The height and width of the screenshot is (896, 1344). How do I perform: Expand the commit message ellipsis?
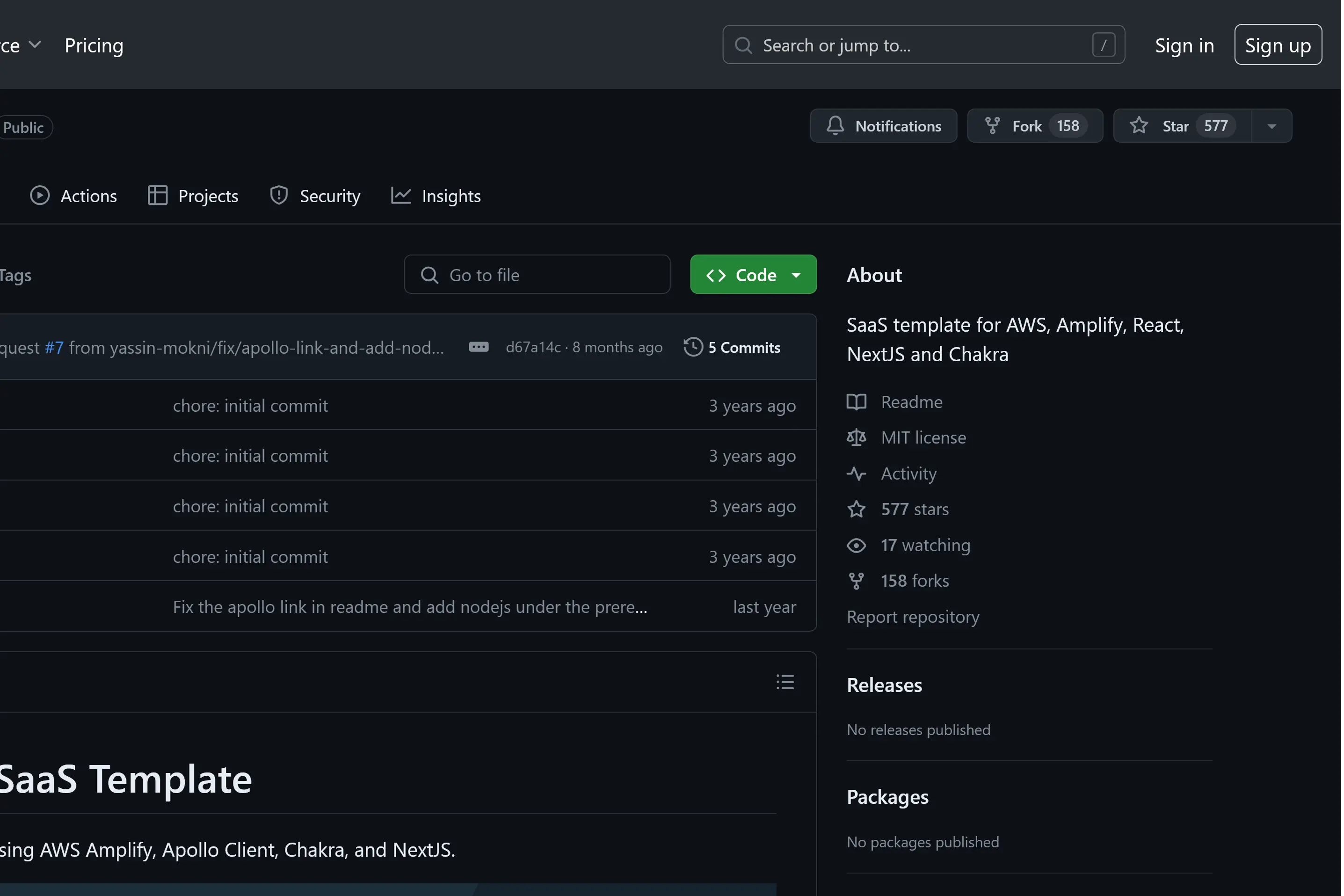(478, 348)
